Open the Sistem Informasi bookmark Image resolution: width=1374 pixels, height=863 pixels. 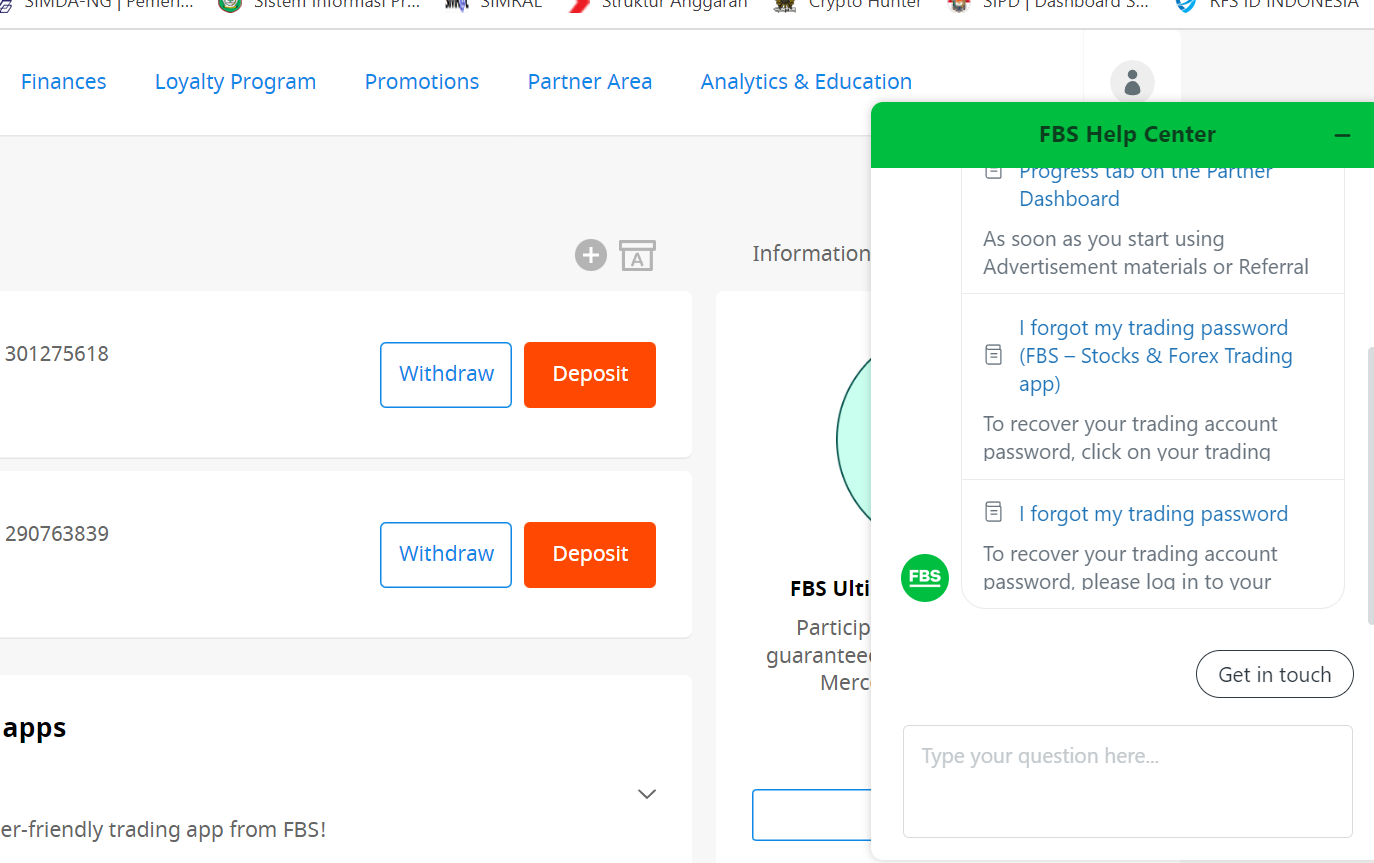coord(320,5)
